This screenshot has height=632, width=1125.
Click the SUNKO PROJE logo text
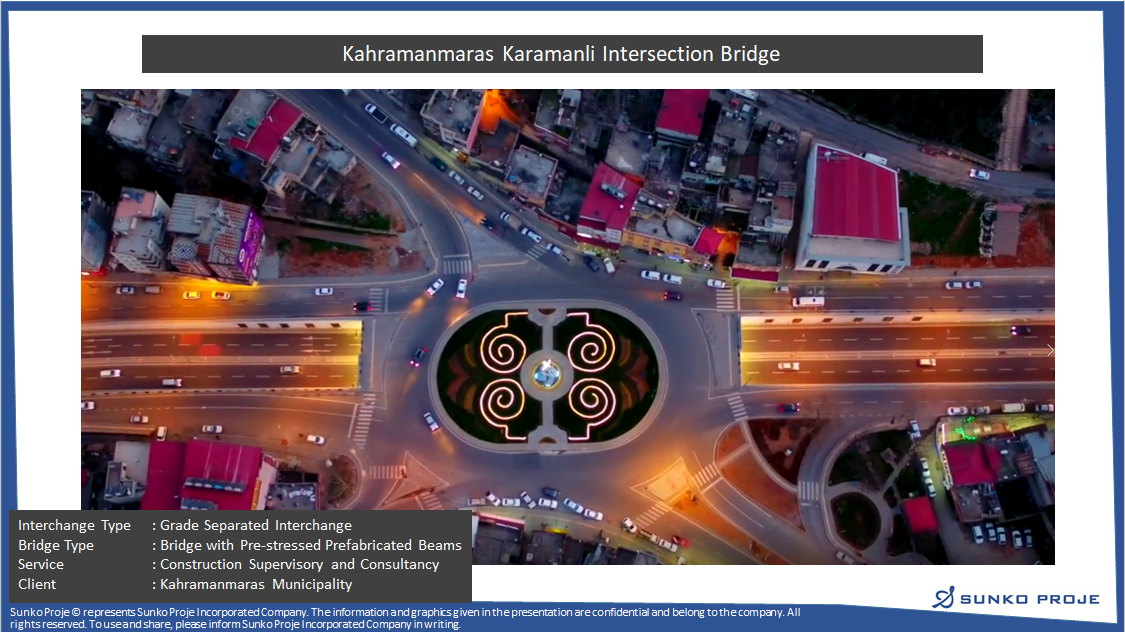pyautogui.click(x=1029, y=599)
